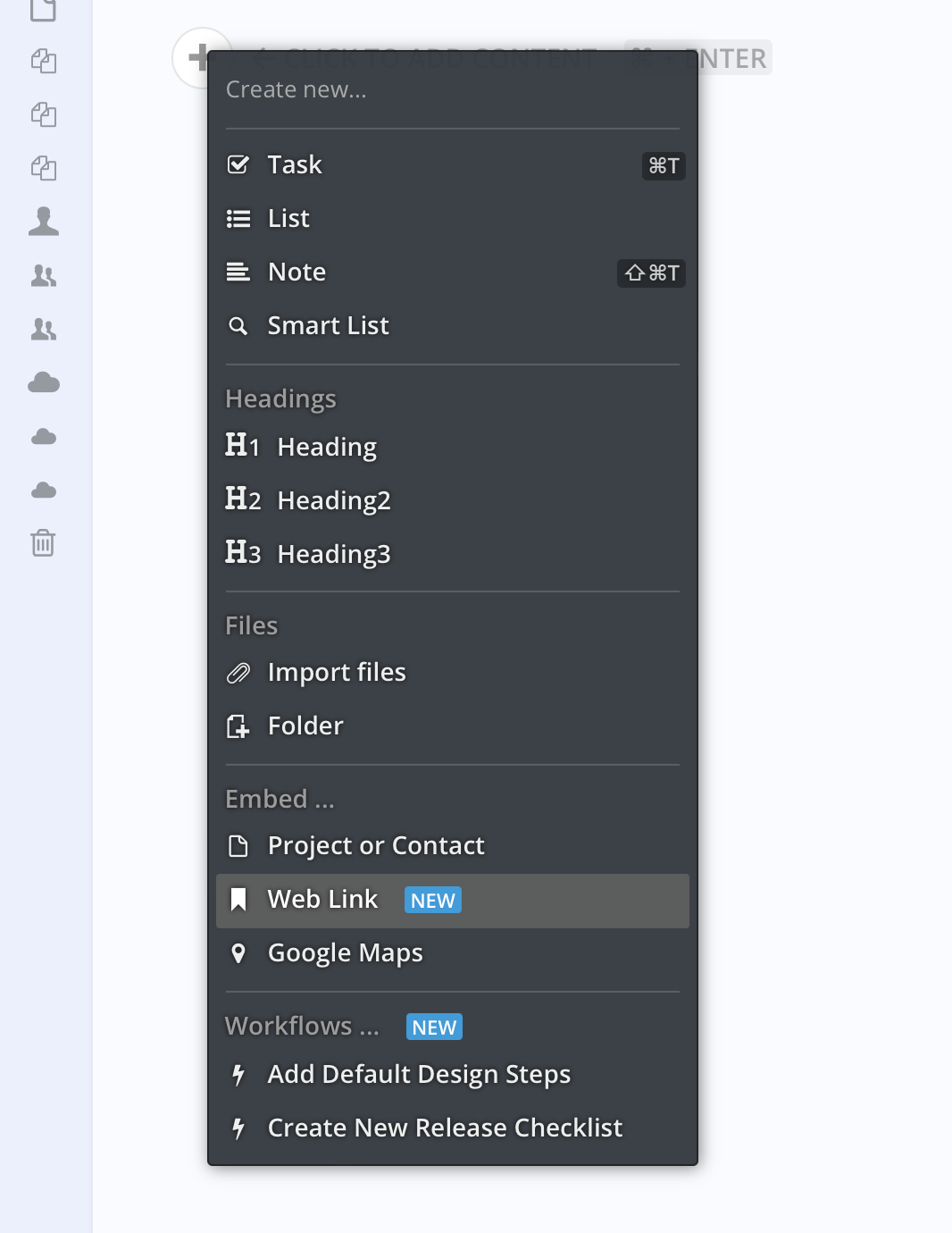Click the largest cloud icon in sidebar
952x1233 pixels.
click(44, 382)
